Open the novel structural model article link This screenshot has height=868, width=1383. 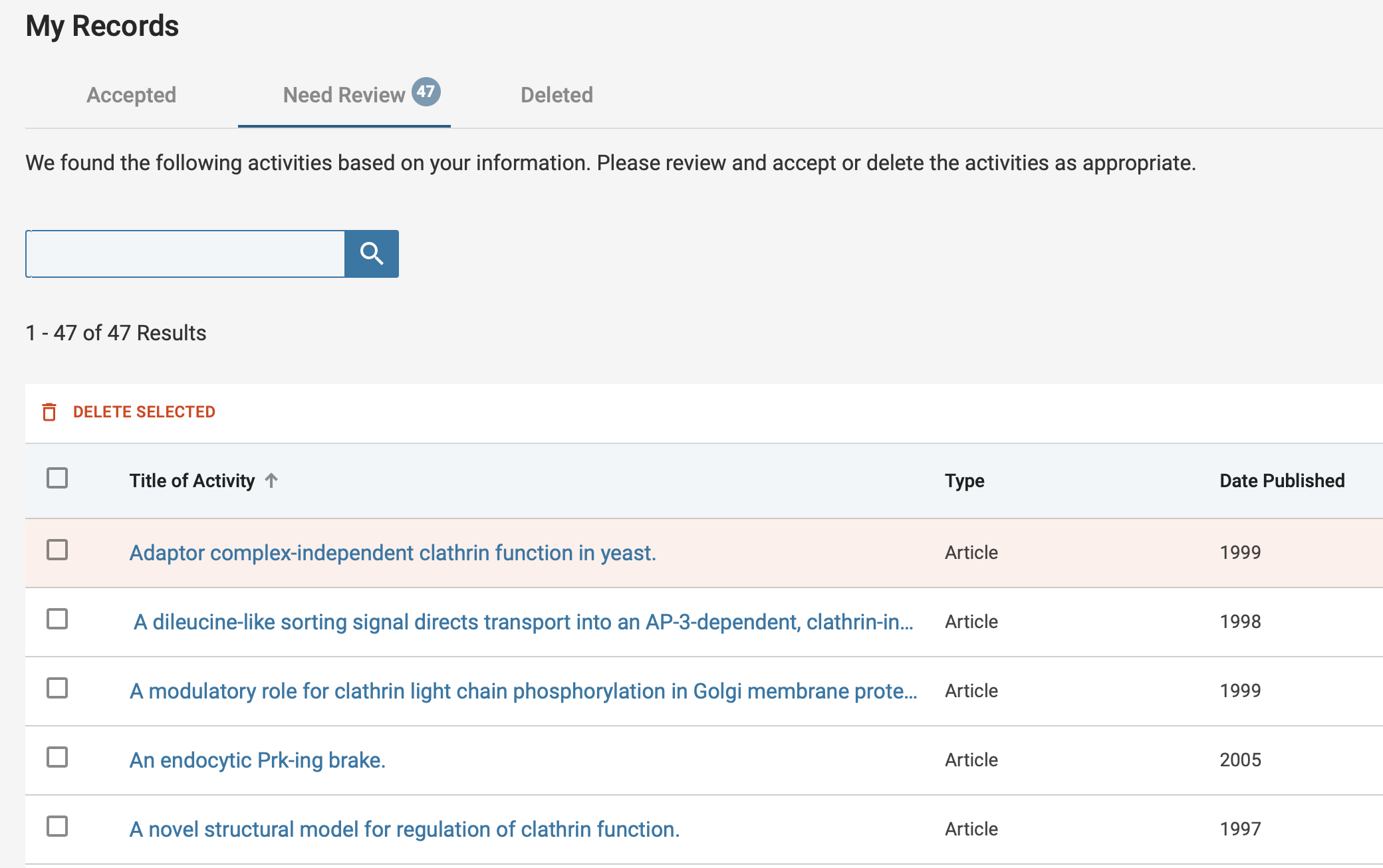pyautogui.click(x=404, y=829)
